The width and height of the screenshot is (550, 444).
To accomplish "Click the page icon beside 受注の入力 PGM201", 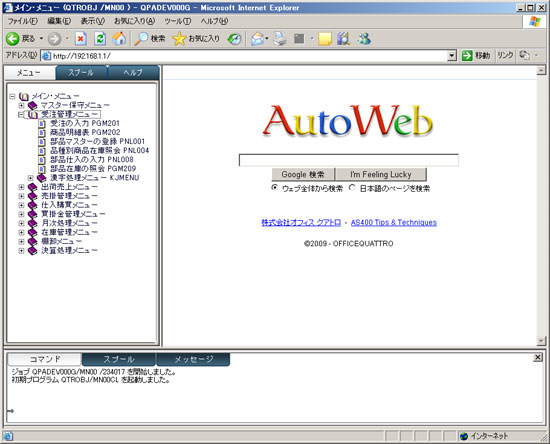I will pyautogui.click(x=42, y=123).
